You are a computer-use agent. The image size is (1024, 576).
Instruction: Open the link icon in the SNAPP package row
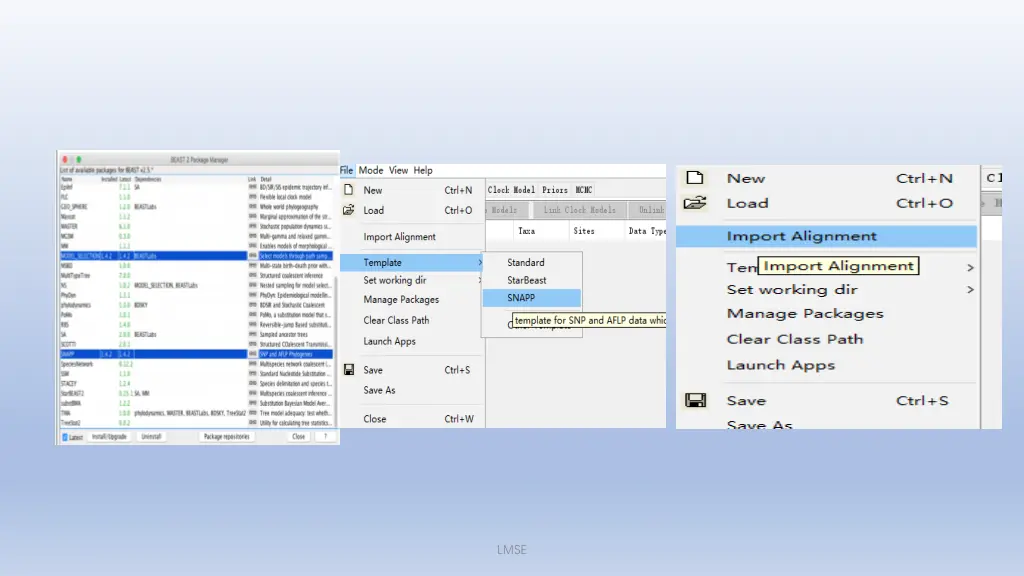click(252, 354)
